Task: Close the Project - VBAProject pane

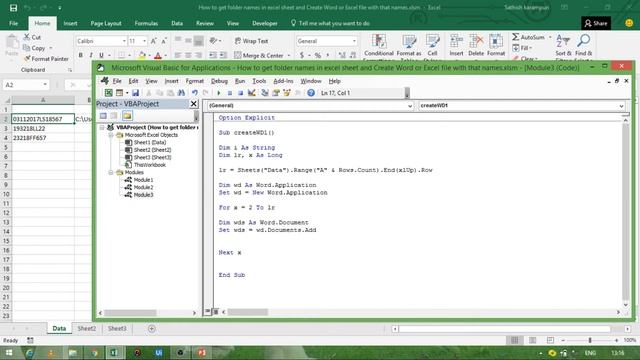Action: [194, 104]
